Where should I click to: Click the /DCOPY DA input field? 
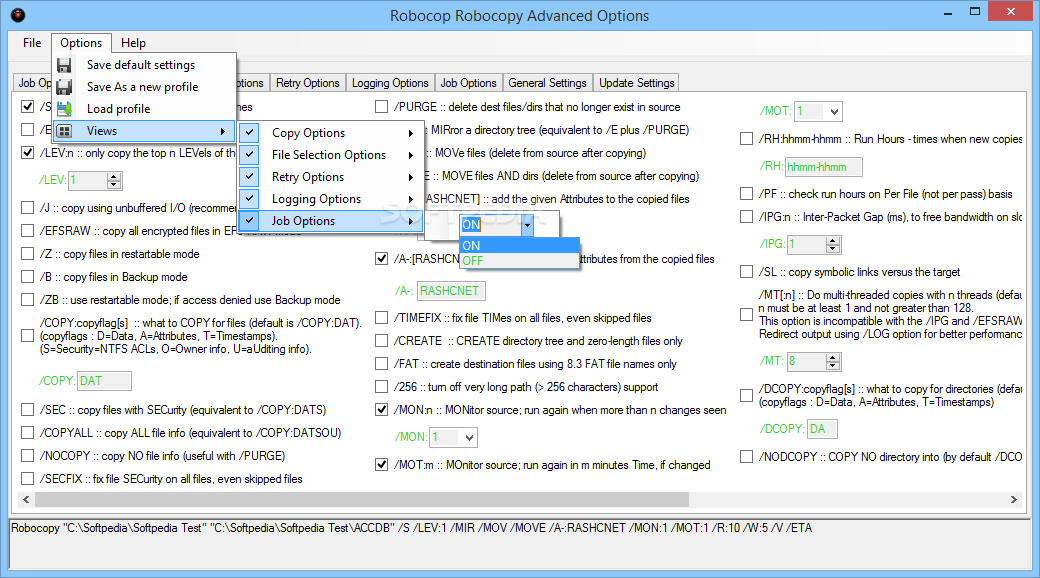[822, 429]
